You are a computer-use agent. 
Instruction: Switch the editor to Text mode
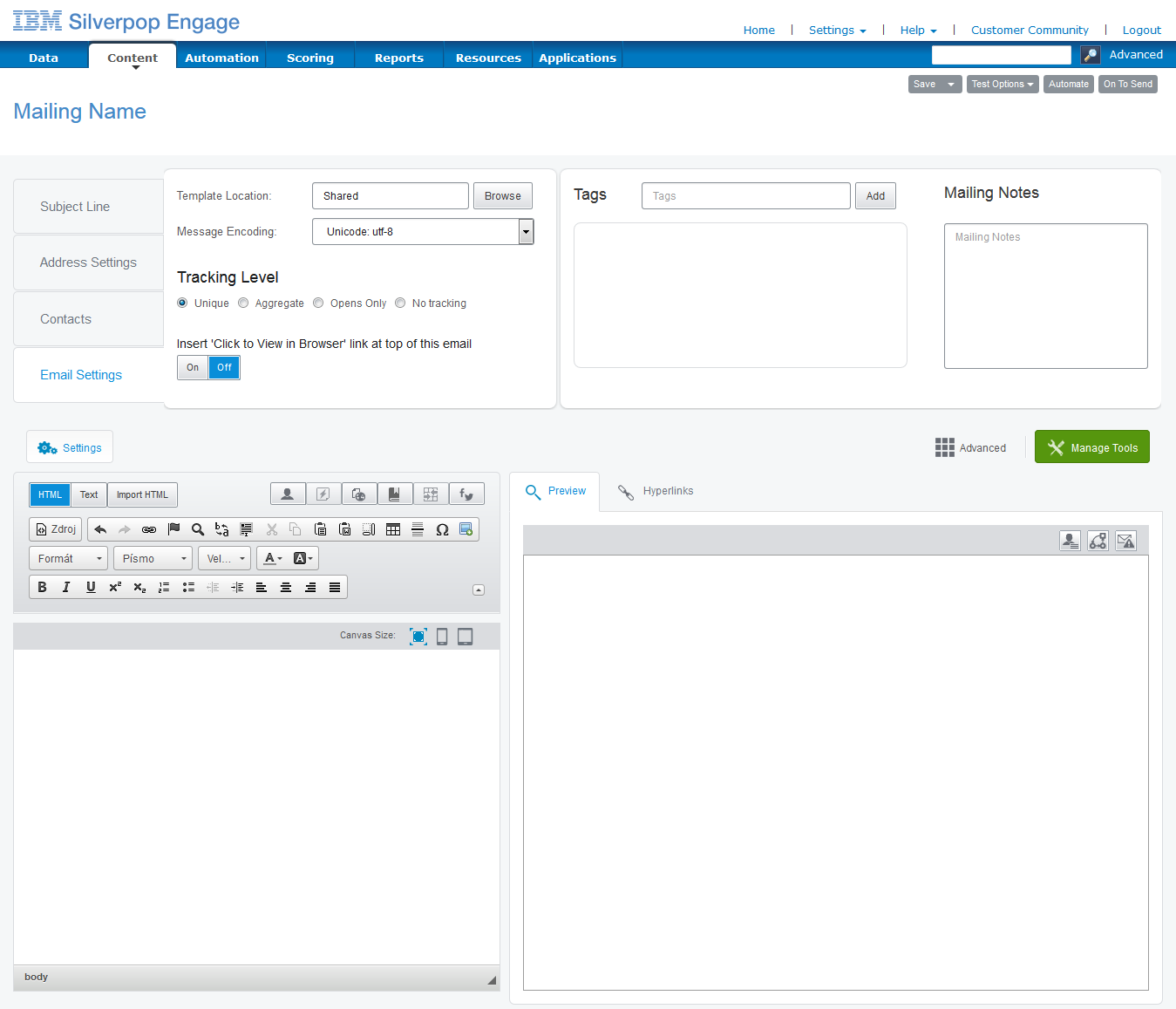[x=89, y=495]
